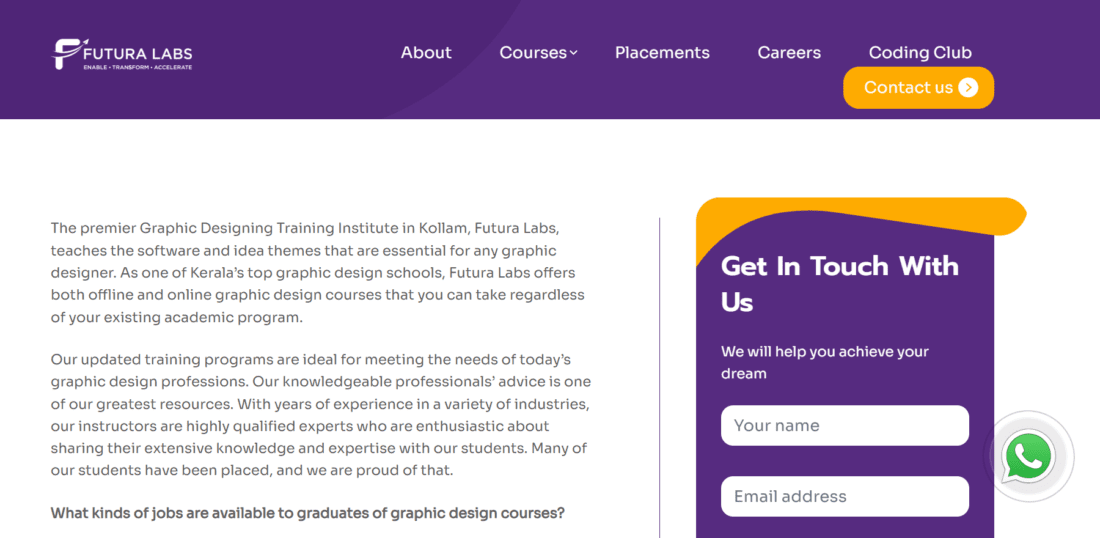Focus the Your name input field
1100x538 pixels.
pos(845,425)
